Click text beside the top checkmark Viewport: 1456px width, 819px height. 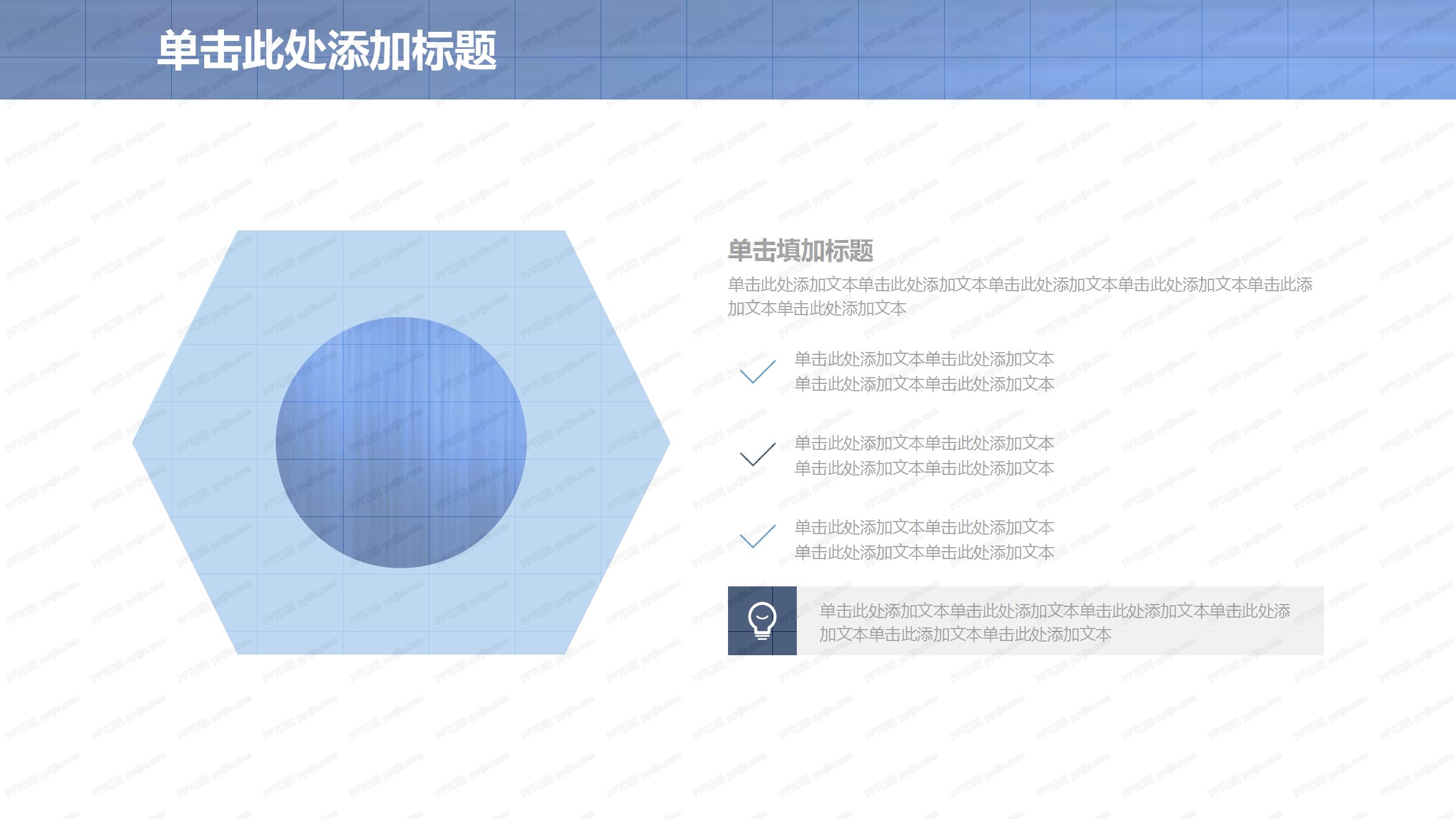coord(924,371)
